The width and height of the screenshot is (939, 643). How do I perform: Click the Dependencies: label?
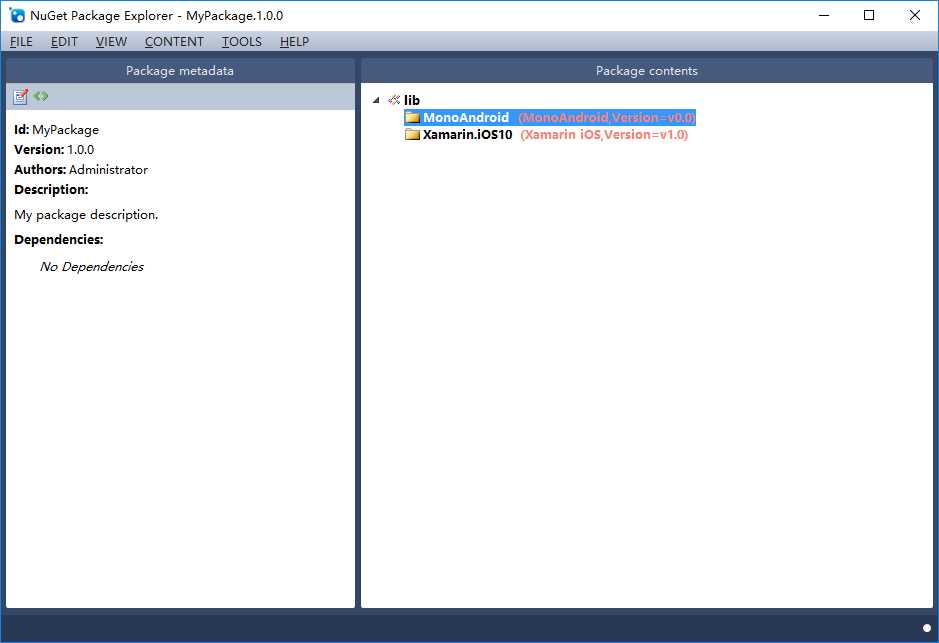tap(59, 239)
